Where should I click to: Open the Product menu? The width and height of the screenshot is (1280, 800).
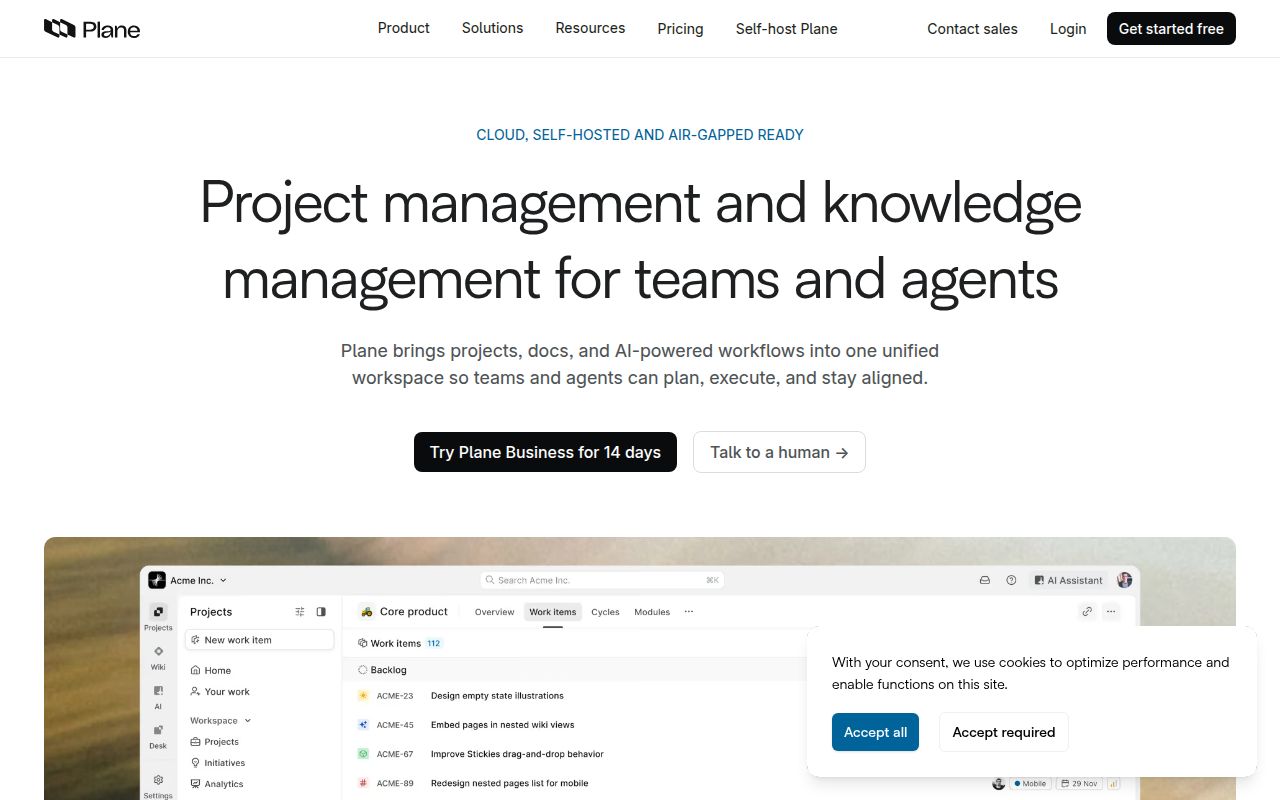[x=404, y=28]
